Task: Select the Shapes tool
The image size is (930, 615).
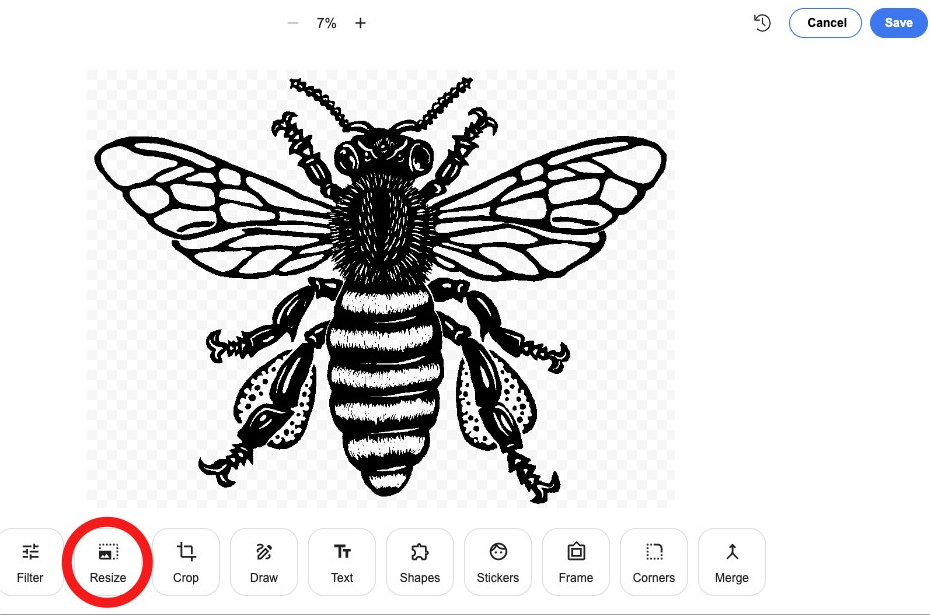Action: click(x=420, y=562)
